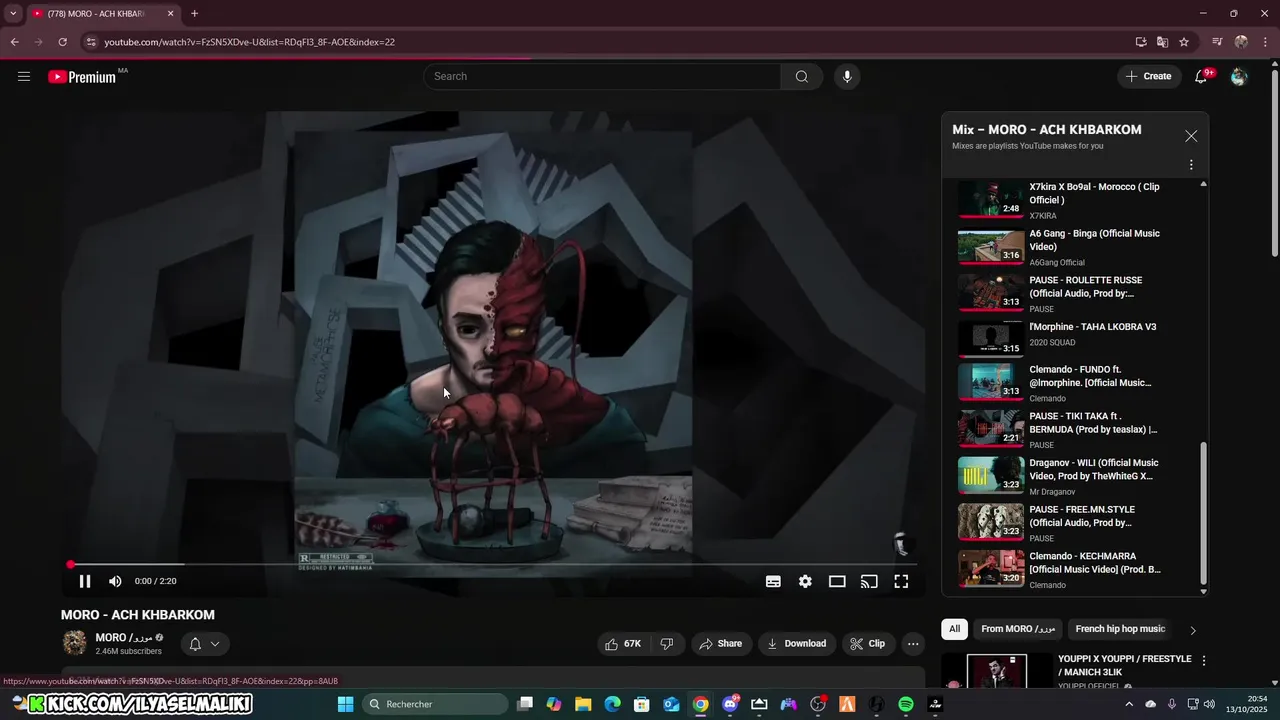The width and height of the screenshot is (1280, 720).
Task: Open Spotify from the taskbar
Action: click(x=906, y=704)
